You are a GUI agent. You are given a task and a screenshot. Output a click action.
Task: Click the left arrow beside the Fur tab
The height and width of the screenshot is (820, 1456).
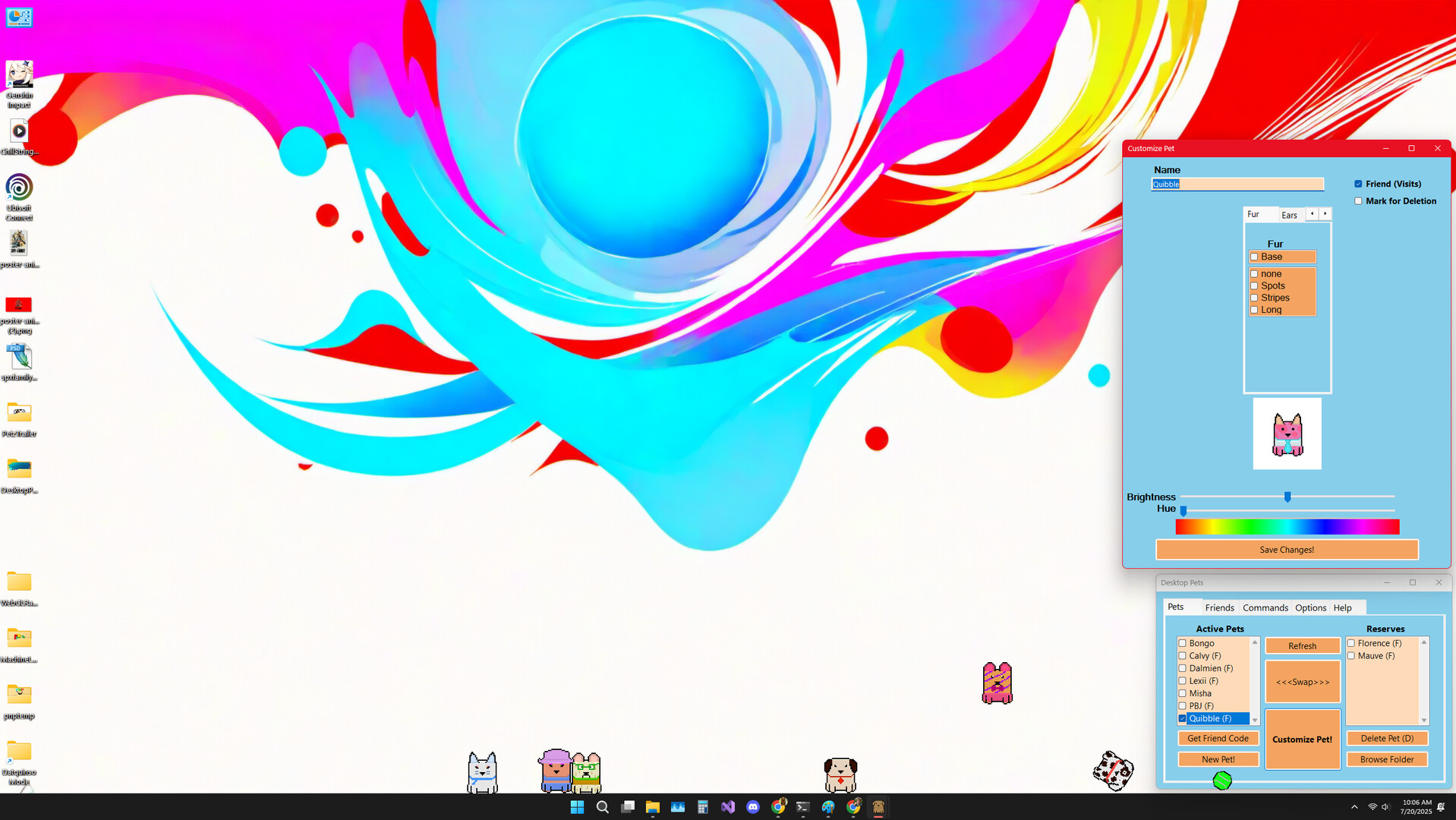click(1312, 213)
